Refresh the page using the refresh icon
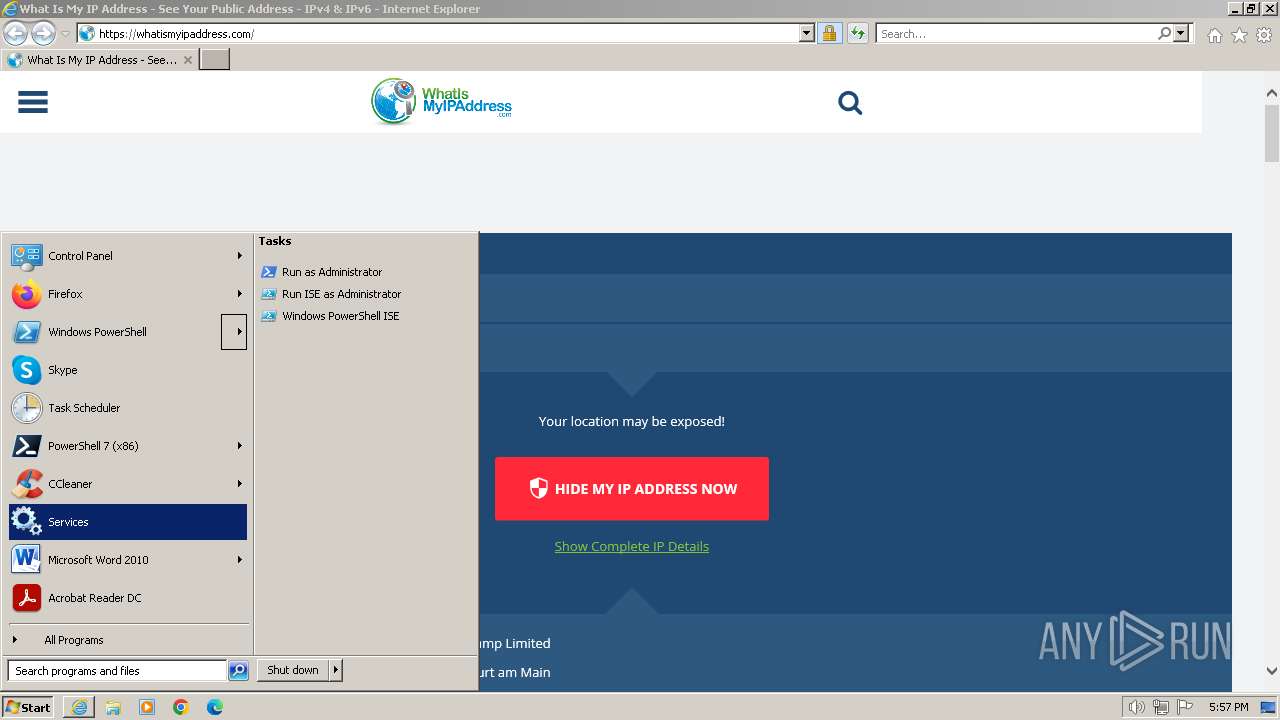The width and height of the screenshot is (1280, 720). pos(857,33)
